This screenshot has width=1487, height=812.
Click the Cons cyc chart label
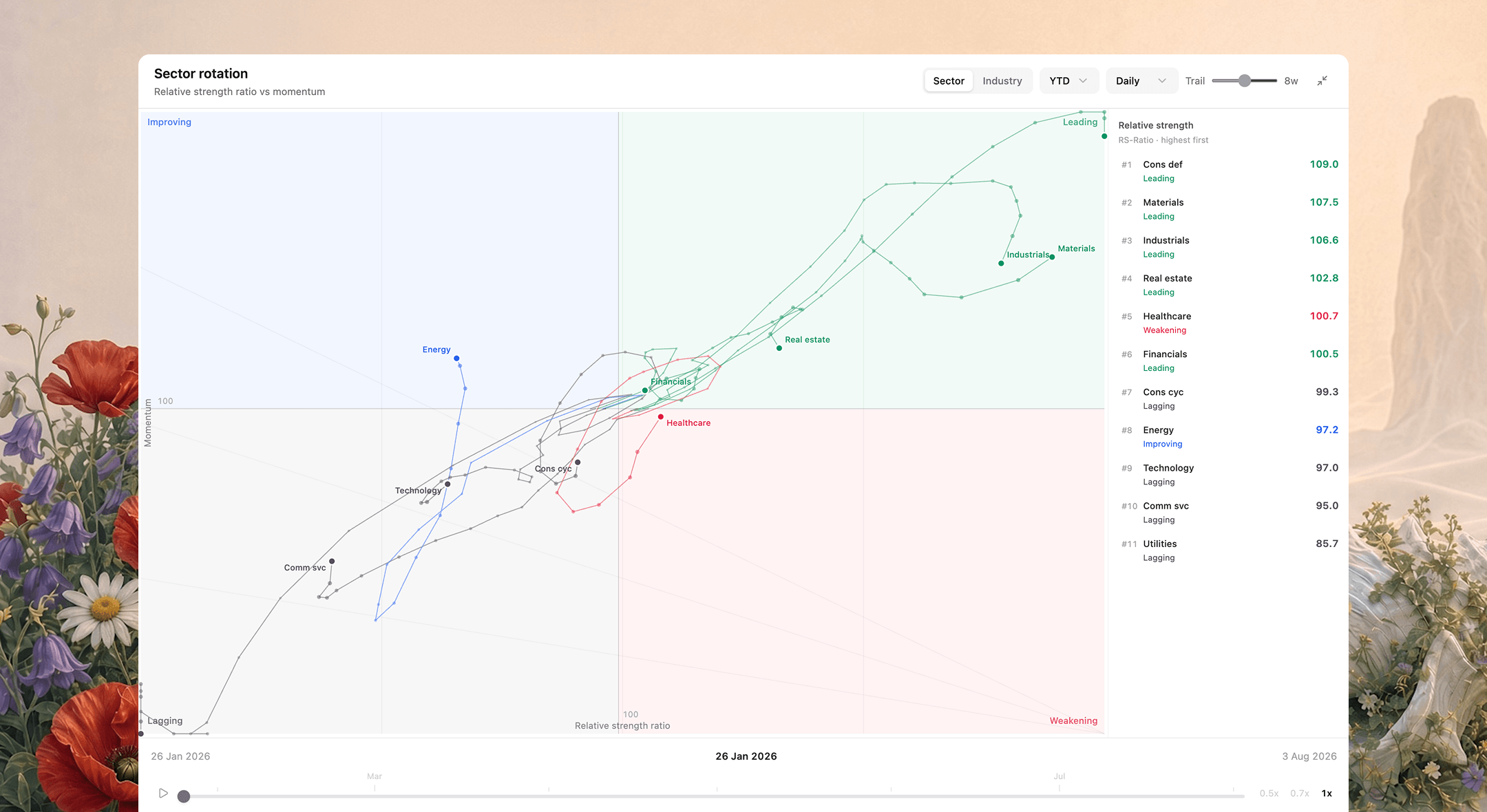[553, 469]
